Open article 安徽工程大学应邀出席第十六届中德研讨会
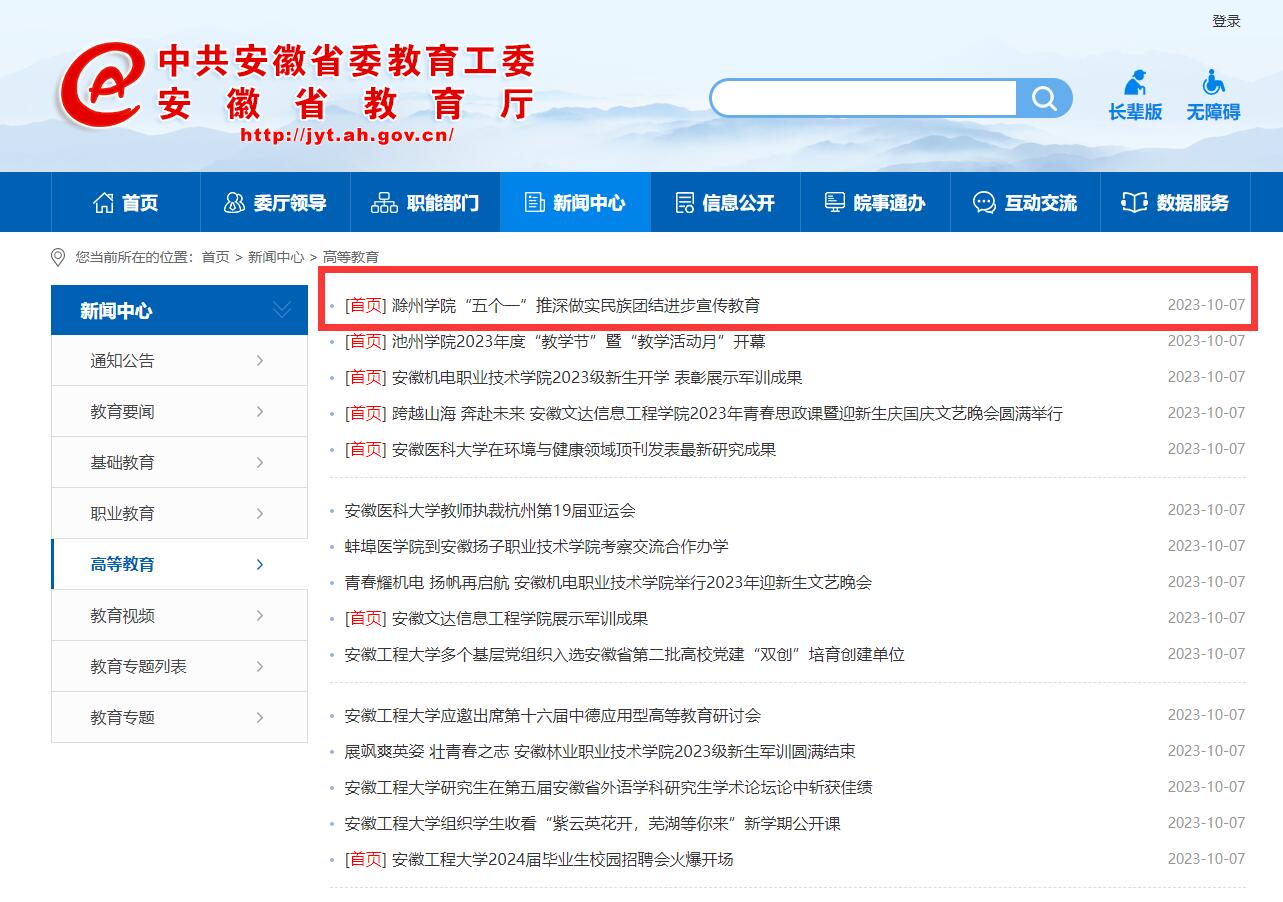The width and height of the screenshot is (1283, 902). click(x=553, y=715)
